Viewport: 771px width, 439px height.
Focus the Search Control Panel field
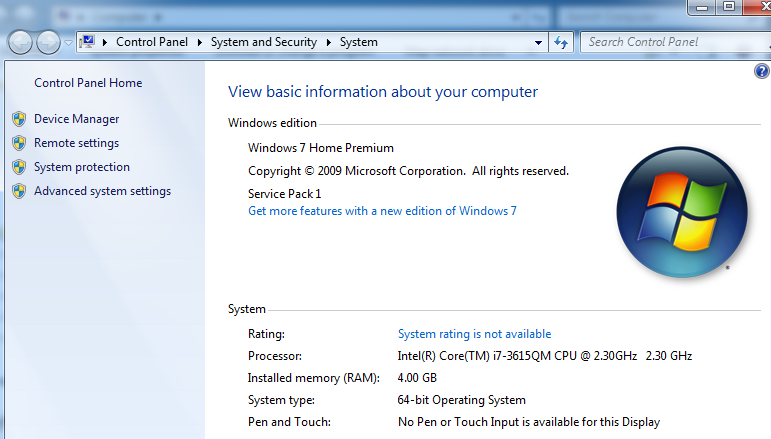click(676, 42)
